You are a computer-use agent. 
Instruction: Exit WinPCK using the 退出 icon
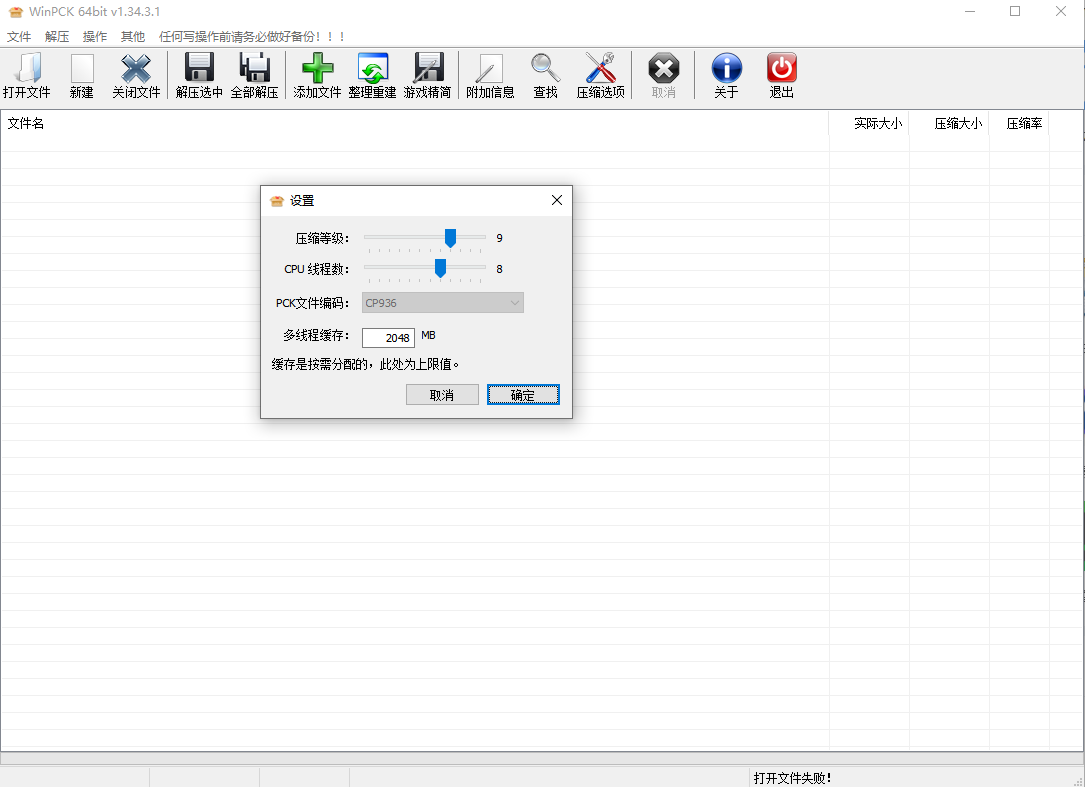click(781, 75)
